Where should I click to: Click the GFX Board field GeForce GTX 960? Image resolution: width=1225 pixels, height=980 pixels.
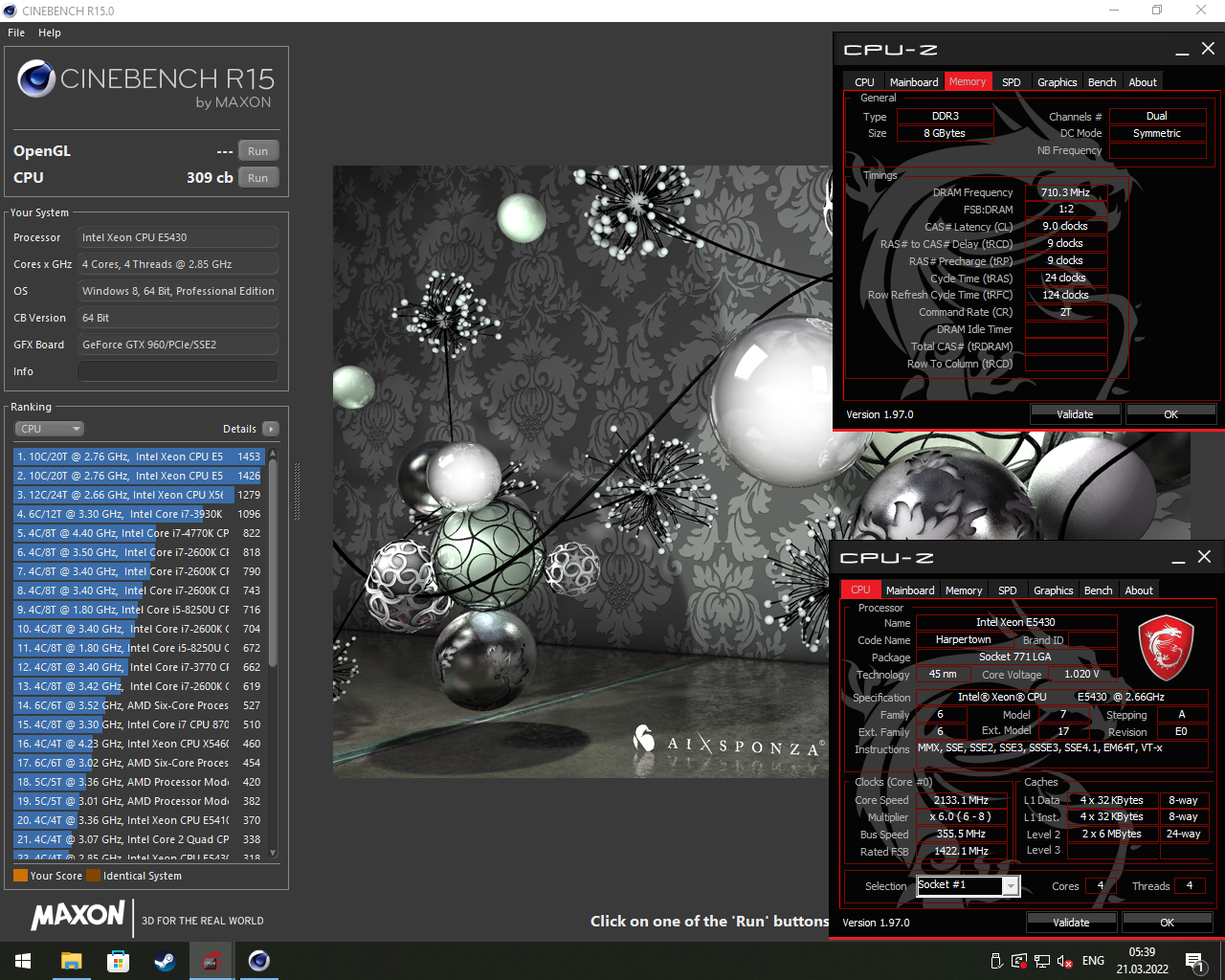point(178,345)
